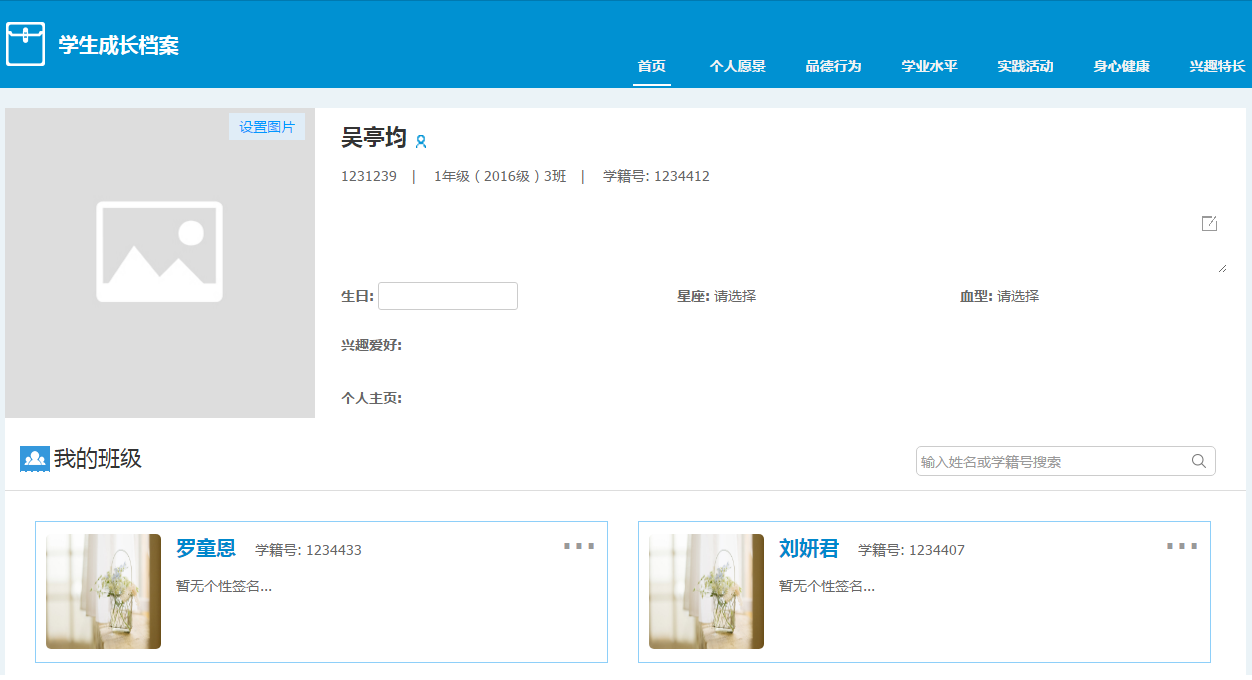Switch to the 品德行为 tab

click(834, 66)
